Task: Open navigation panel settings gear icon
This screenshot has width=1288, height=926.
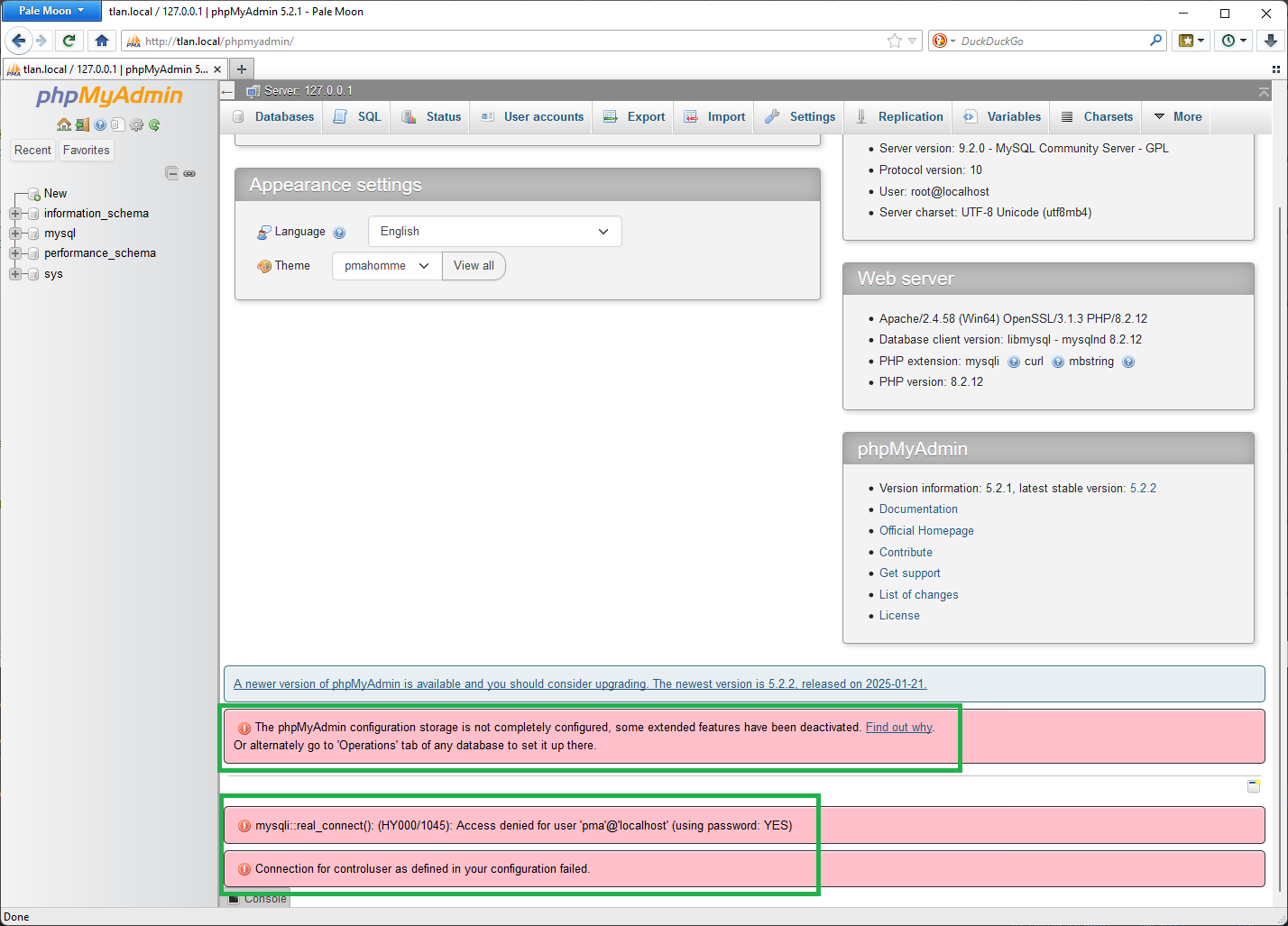Action: pyautogui.click(x=136, y=124)
